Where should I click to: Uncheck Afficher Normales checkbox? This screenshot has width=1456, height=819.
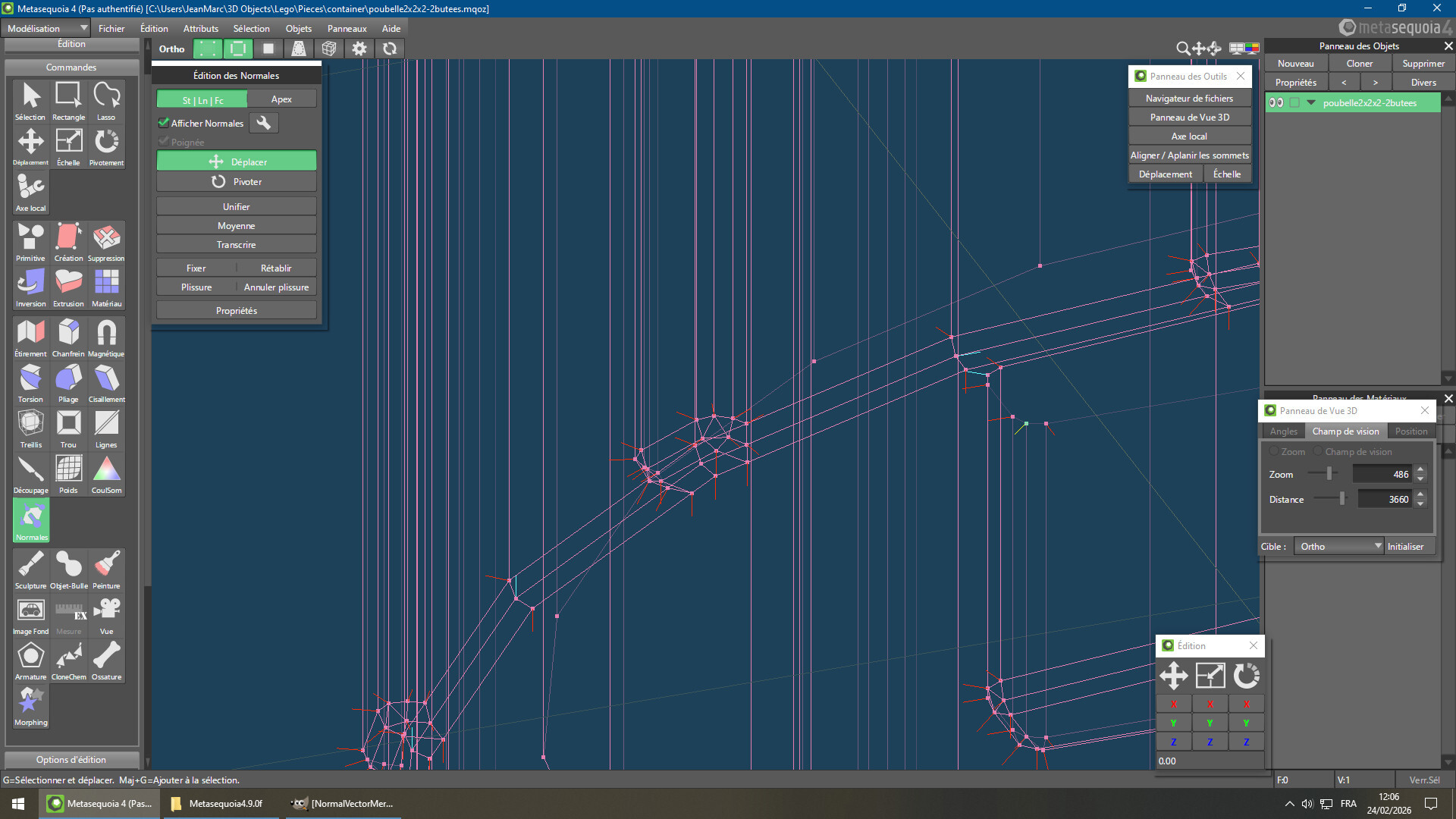163,123
